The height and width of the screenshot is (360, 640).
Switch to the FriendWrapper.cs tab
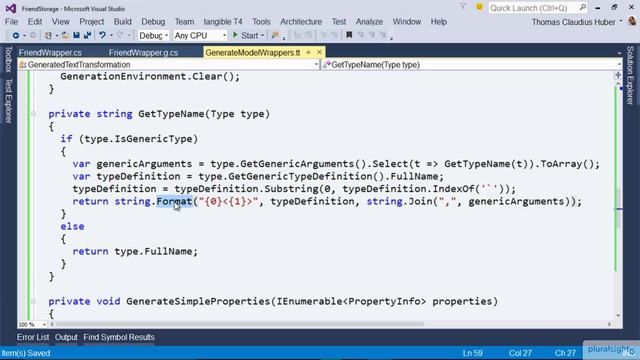pos(50,53)
